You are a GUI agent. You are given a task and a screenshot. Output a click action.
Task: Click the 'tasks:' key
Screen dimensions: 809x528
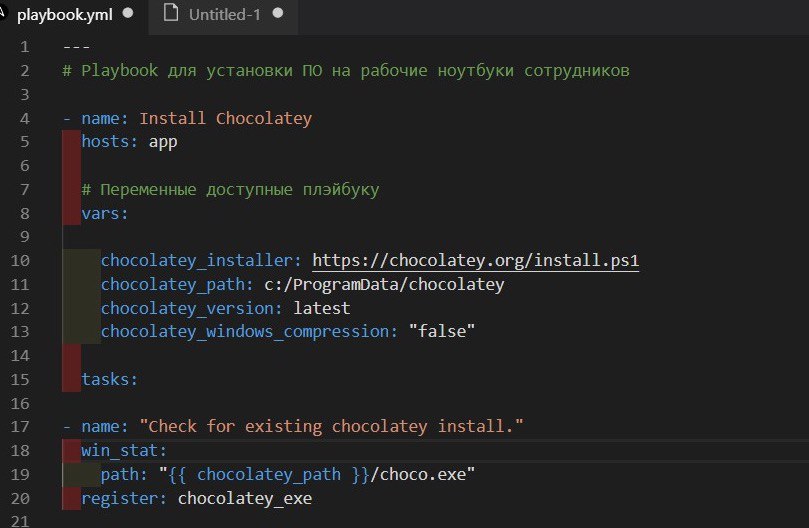coord(109,379)
